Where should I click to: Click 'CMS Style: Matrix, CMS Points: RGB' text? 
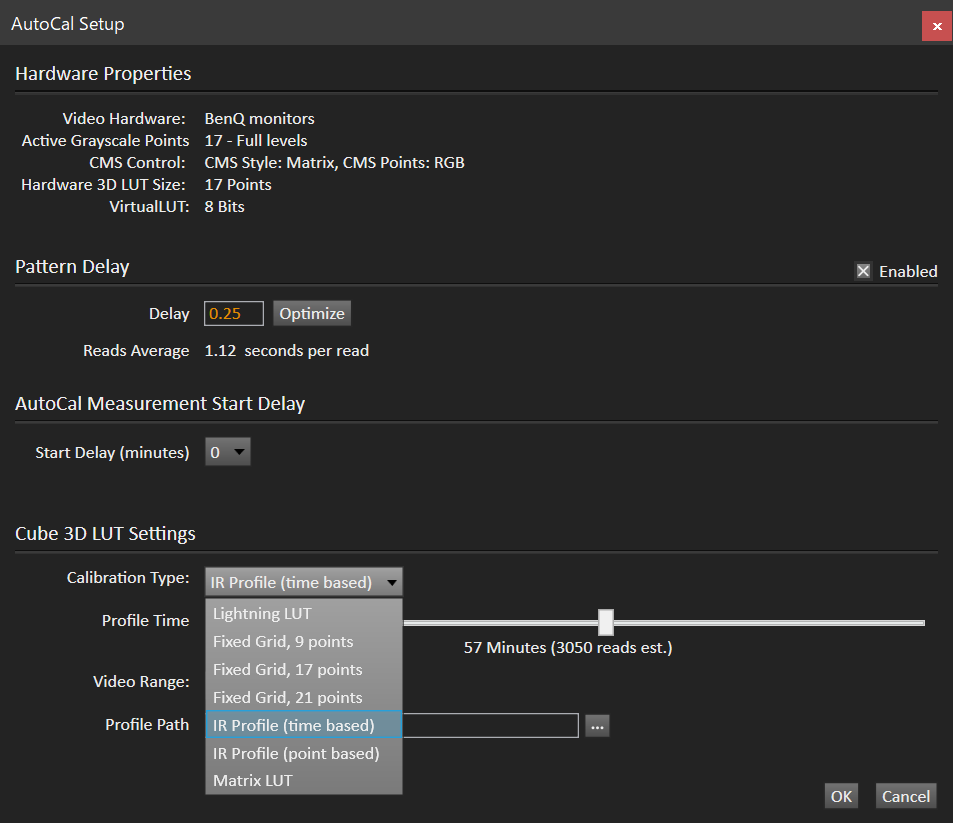click(335, 163)
